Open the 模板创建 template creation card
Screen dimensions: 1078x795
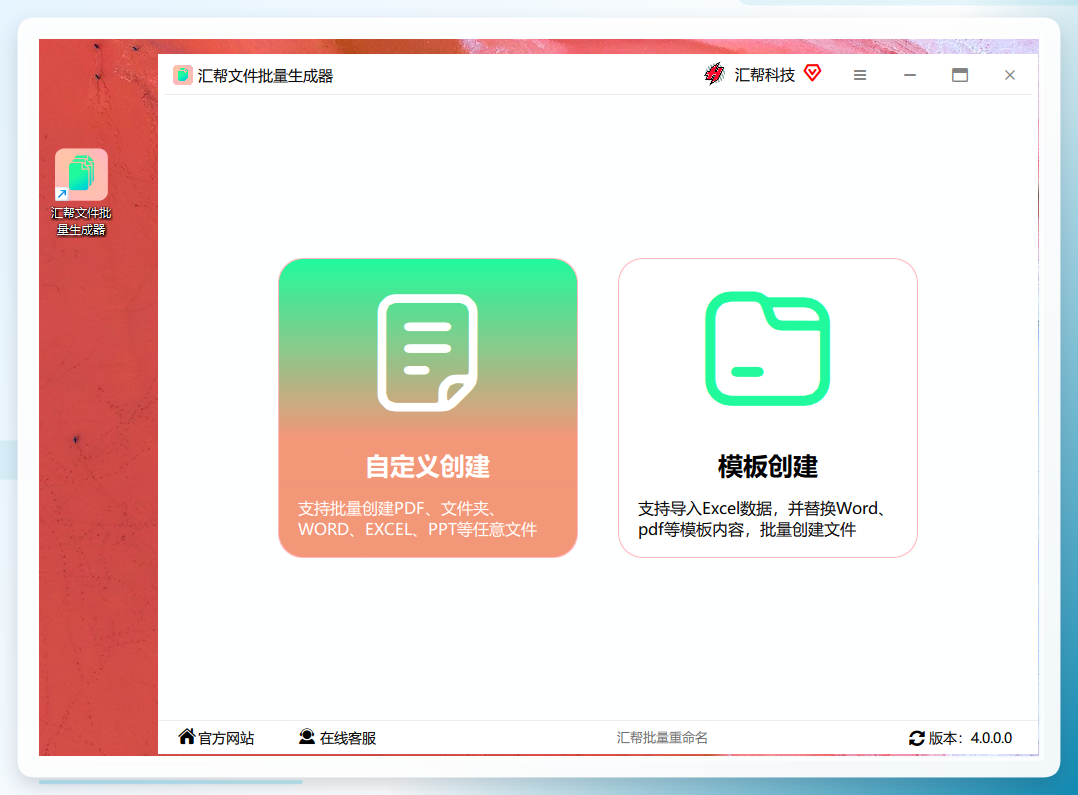click(767, 408)
